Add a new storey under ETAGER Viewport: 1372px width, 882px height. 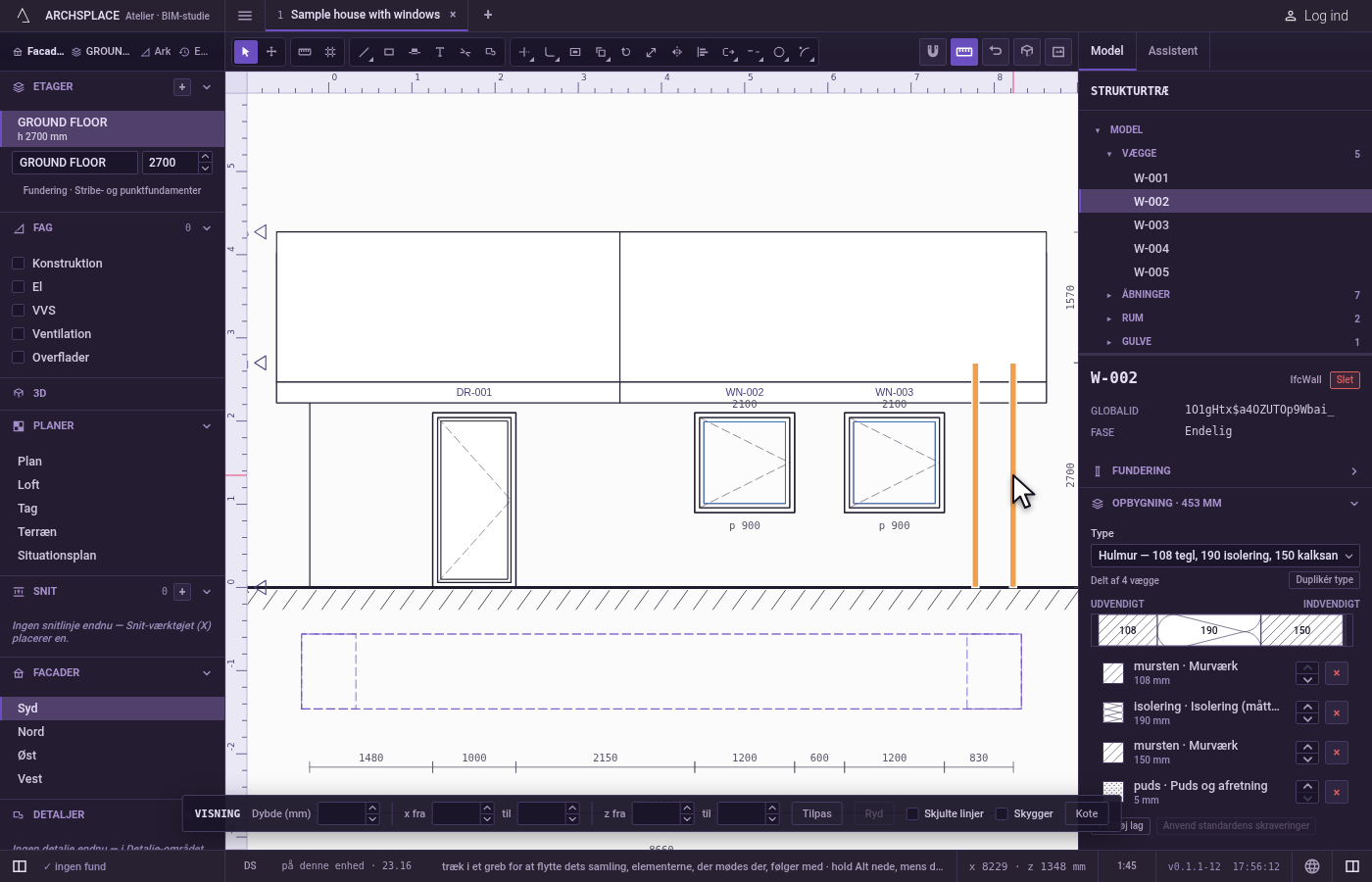pos(182,87)
